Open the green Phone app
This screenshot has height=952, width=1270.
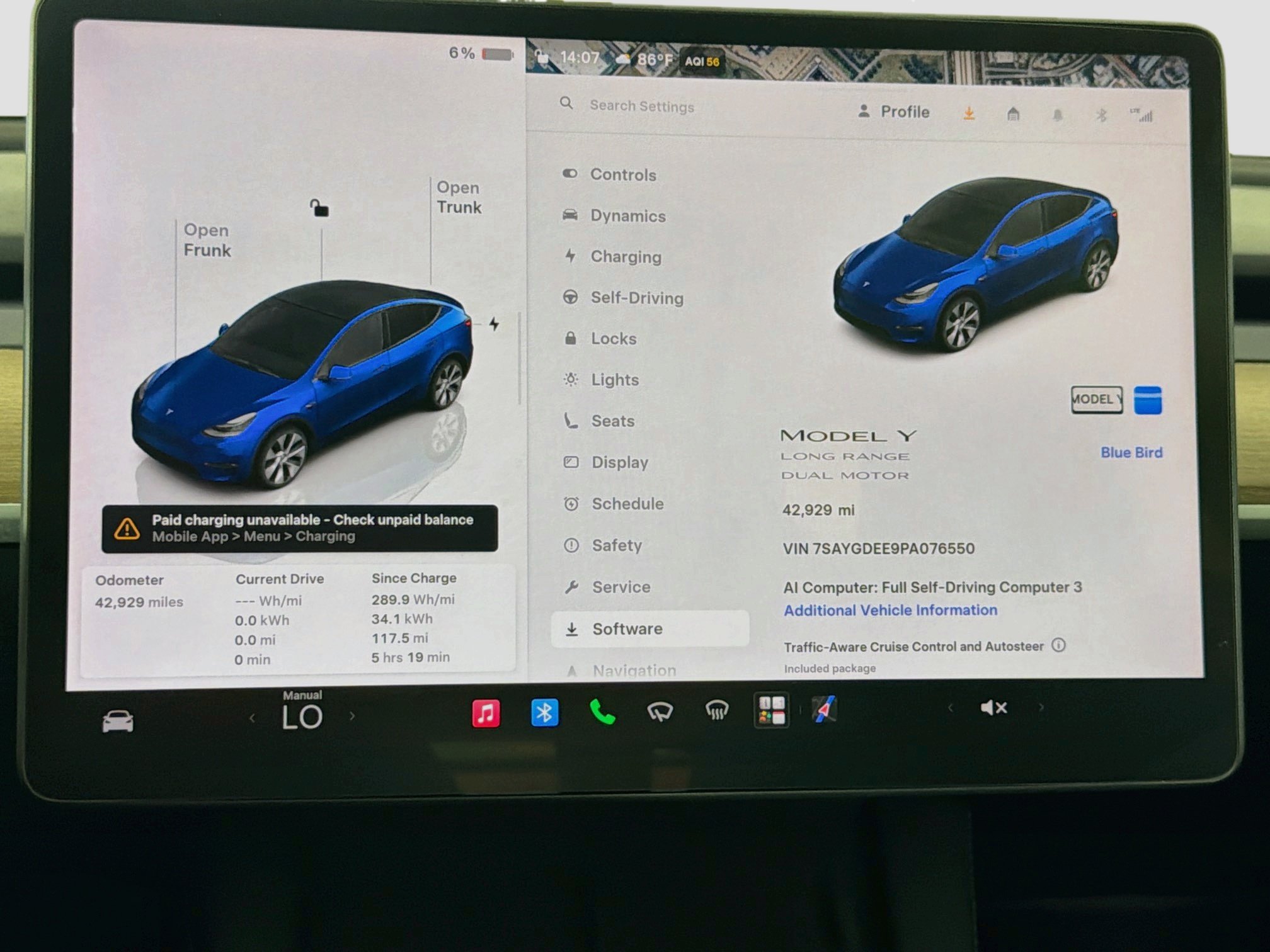pyautogui.click(x=602, y=712)
